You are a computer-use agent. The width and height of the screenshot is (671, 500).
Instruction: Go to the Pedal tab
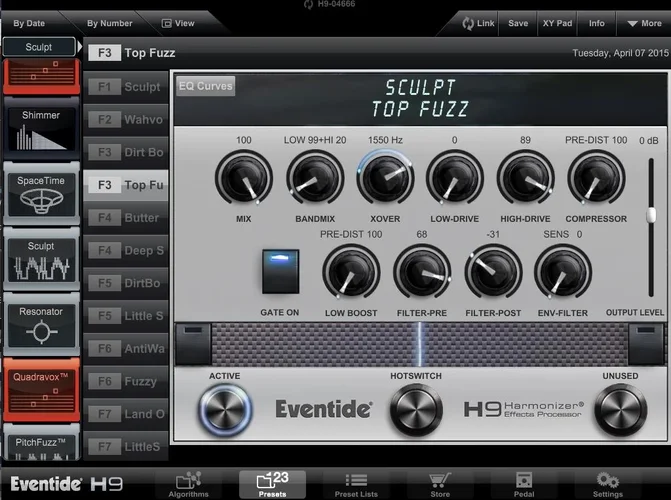524,485
